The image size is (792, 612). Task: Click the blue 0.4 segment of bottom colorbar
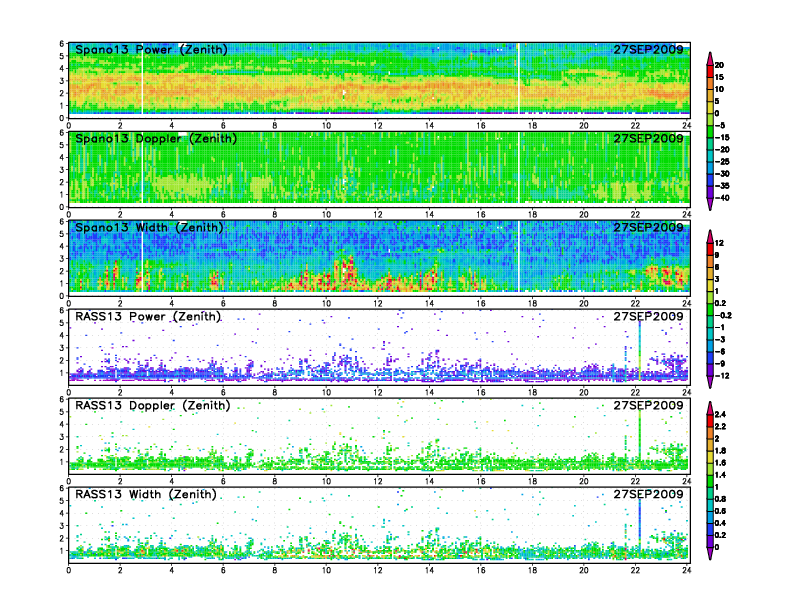coord(710,529)
